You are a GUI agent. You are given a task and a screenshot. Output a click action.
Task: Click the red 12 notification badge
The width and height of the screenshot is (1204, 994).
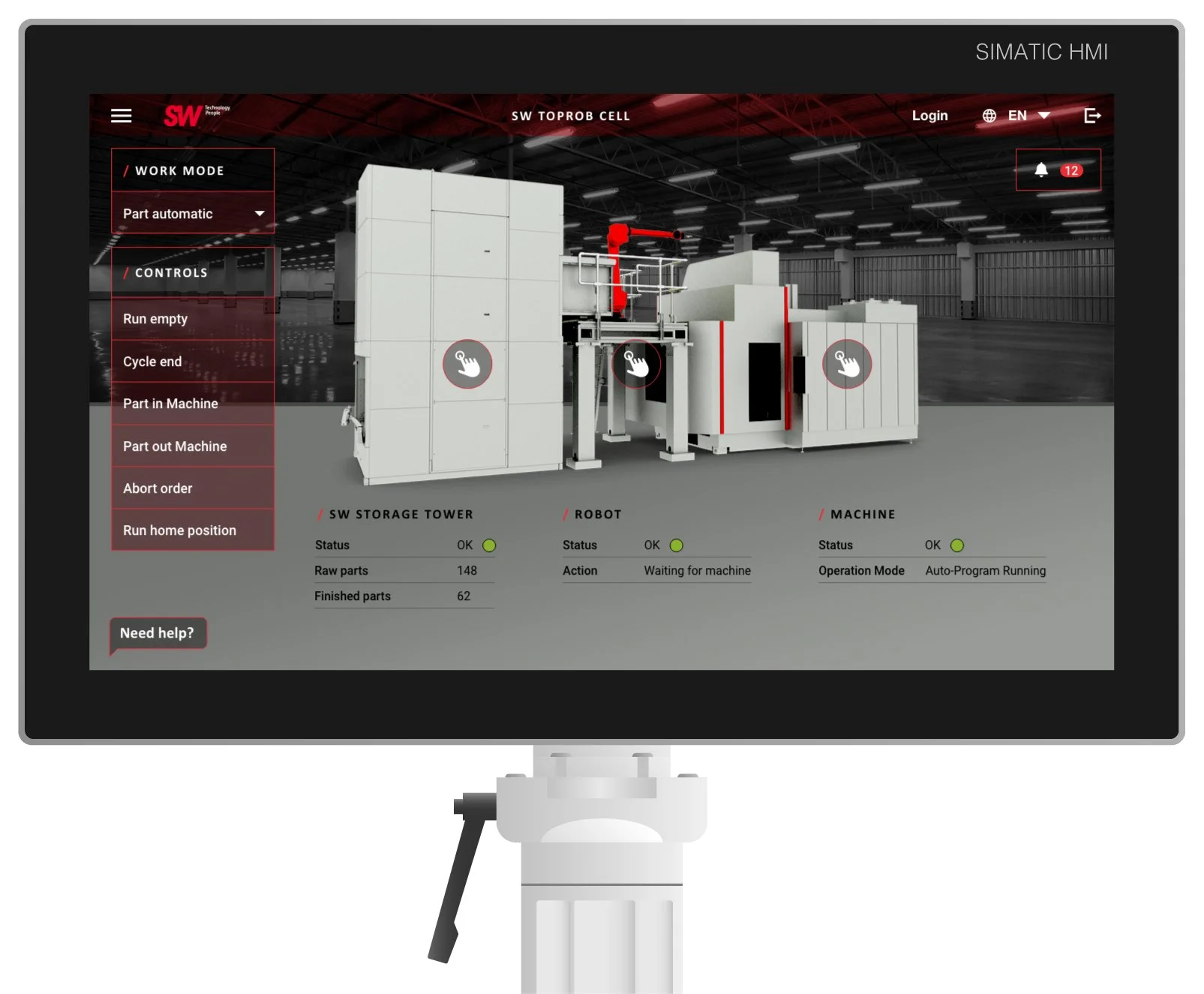click(x=1071, y=170)
